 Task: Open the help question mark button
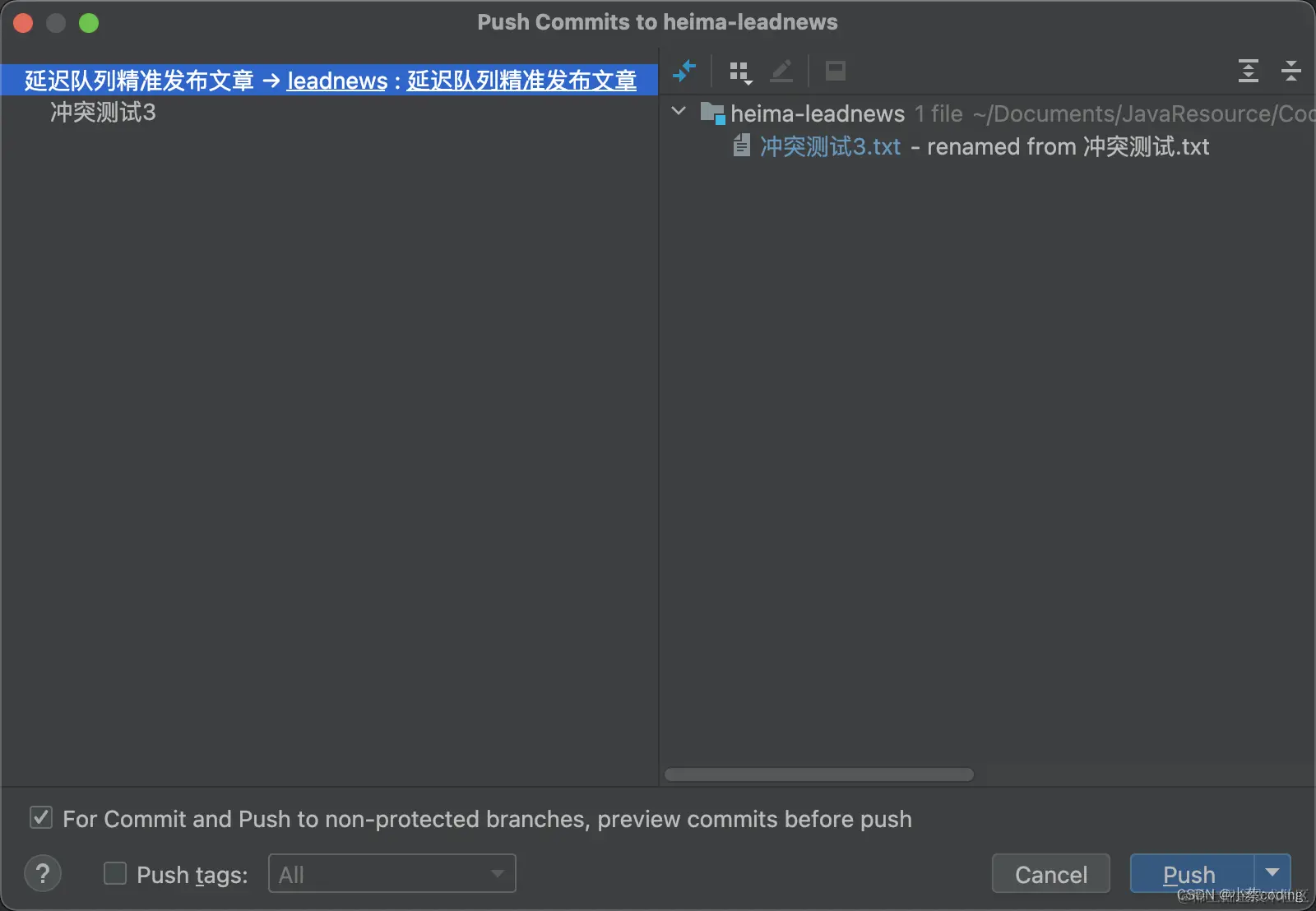43,873
